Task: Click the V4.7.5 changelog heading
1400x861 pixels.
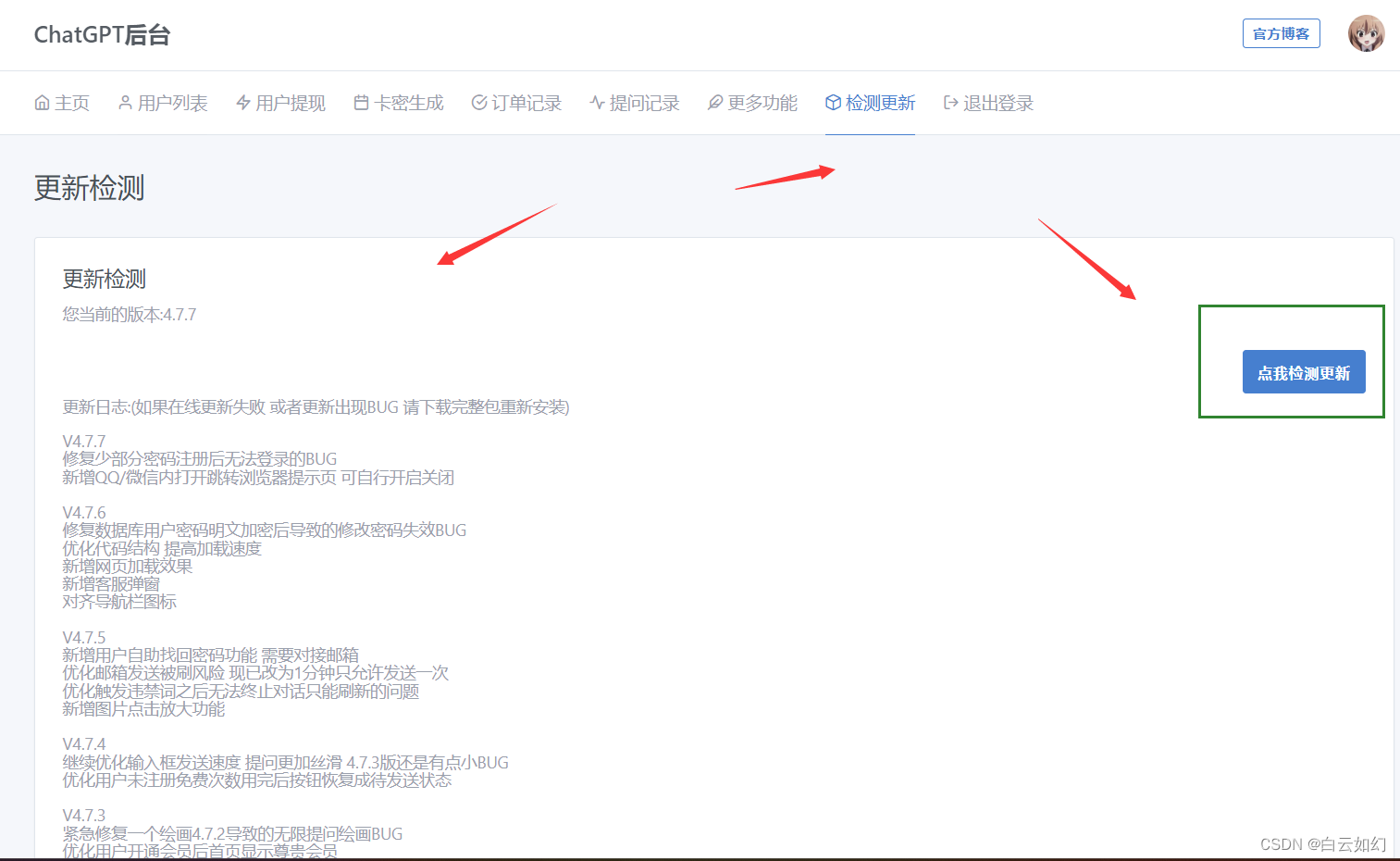Action: 84,638
